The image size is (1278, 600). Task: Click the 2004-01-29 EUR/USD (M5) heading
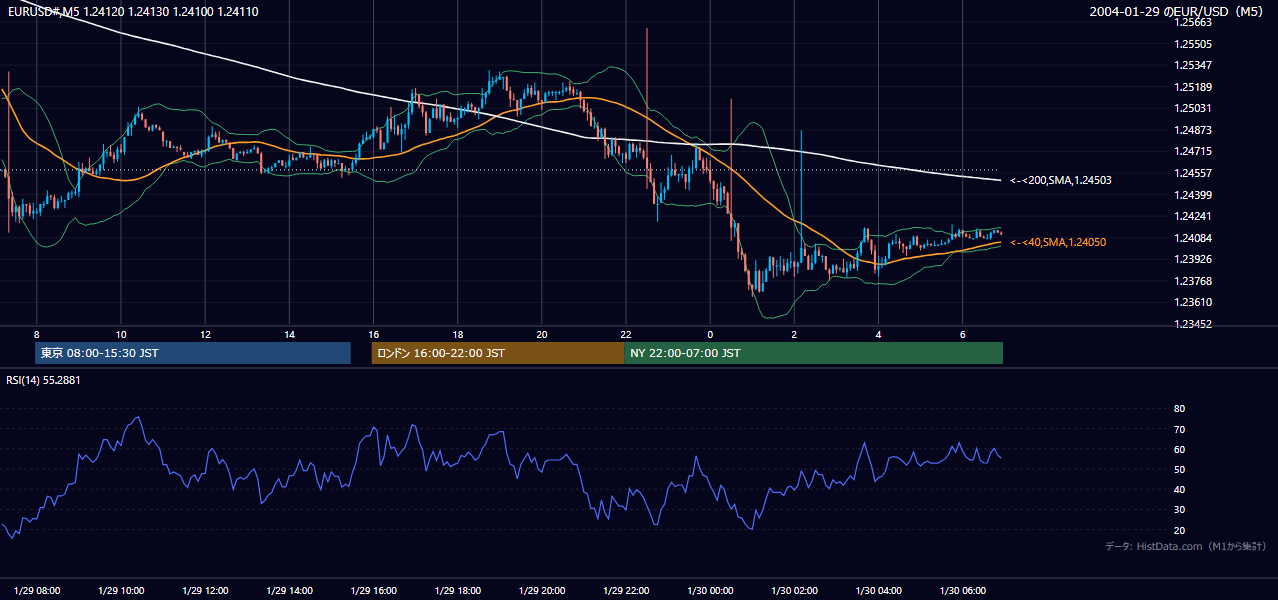click(1177, 11)
